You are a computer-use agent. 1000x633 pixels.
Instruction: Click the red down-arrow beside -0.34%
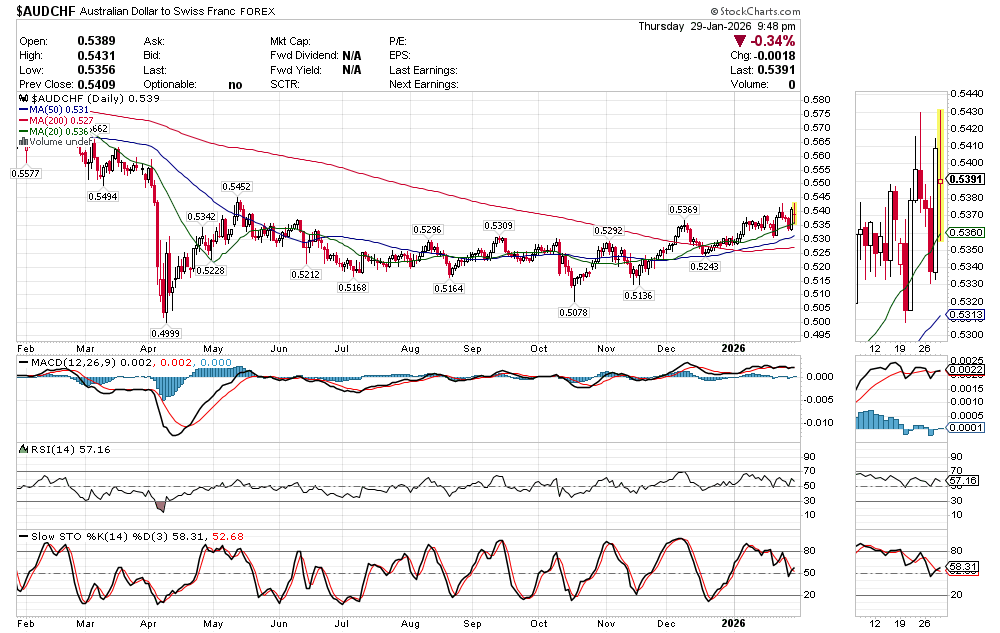739,41
